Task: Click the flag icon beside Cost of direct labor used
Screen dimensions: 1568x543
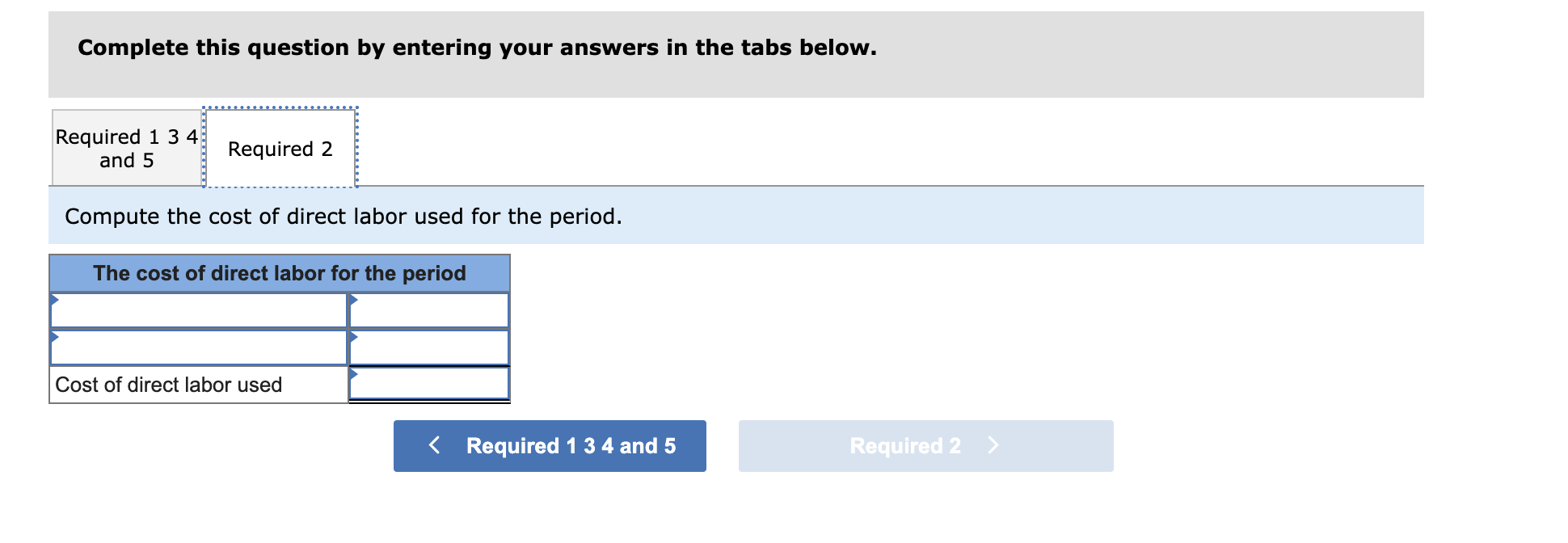Action: click(354, 374)
